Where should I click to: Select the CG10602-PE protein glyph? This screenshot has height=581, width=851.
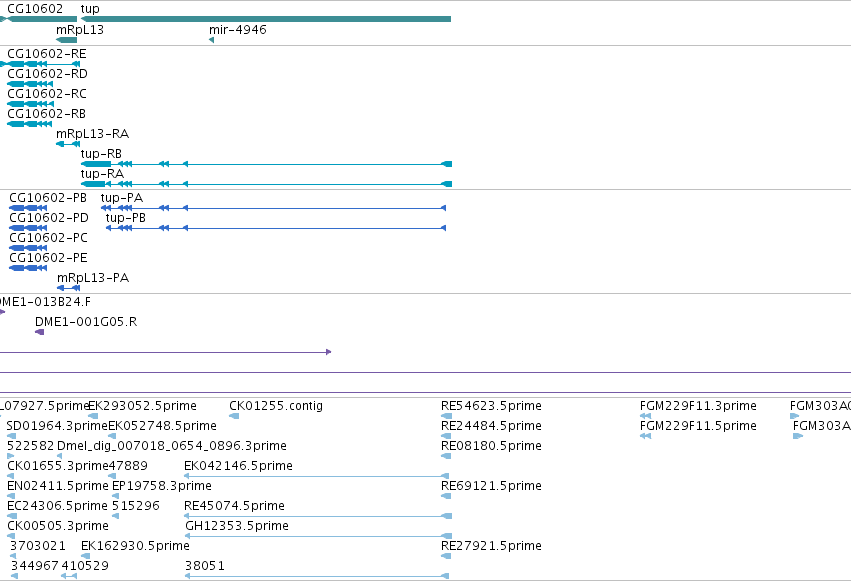pos(28,267)
